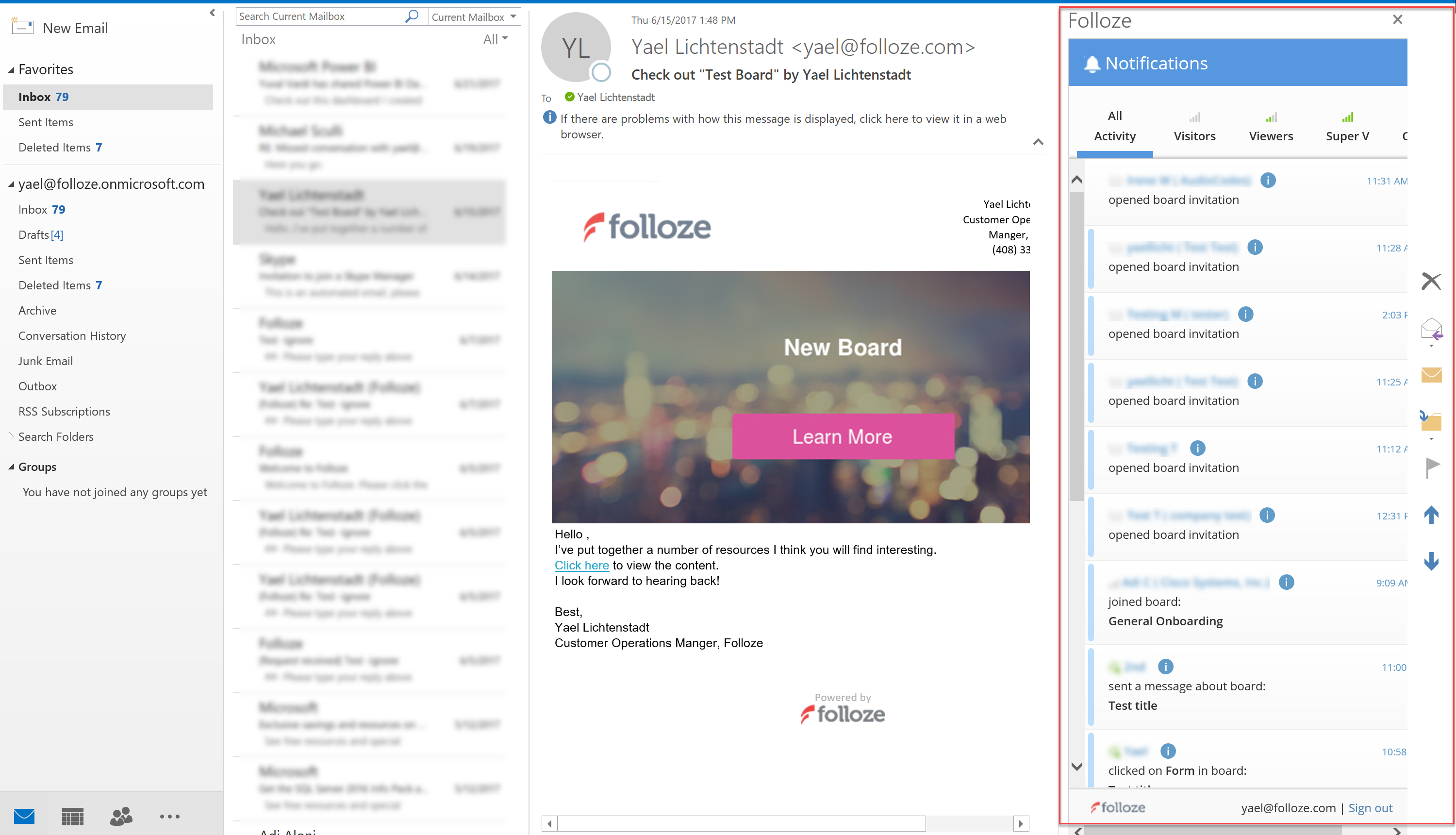
Task: Open the All filter dropdown above the inbox list
Action: 494,38
